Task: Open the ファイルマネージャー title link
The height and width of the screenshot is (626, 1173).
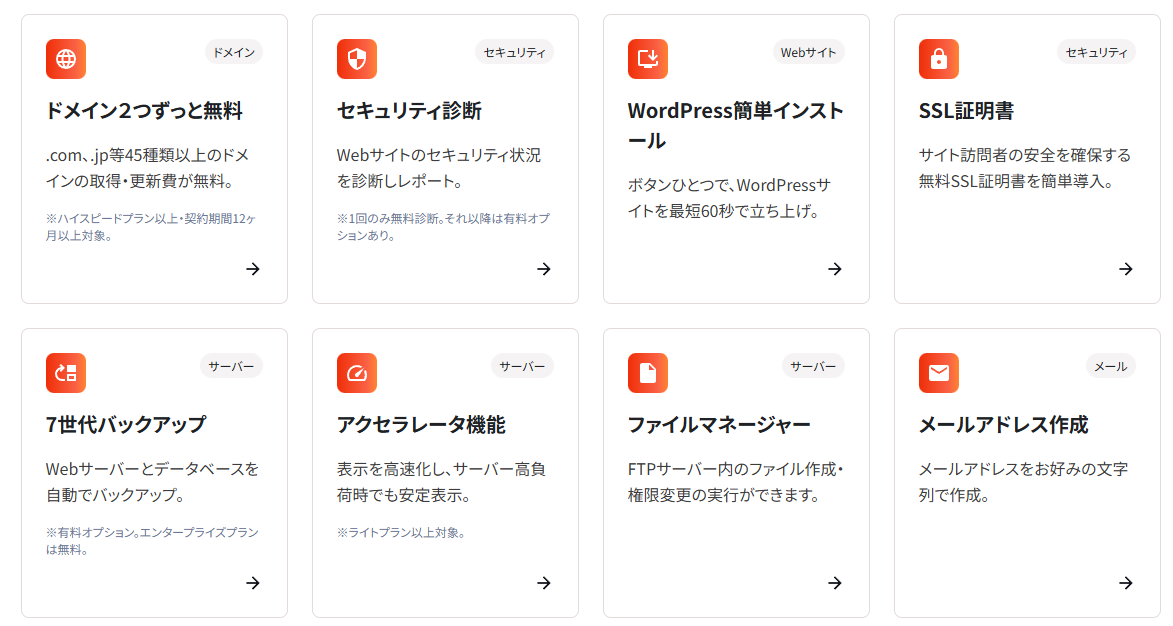Action: coord(719,425)
